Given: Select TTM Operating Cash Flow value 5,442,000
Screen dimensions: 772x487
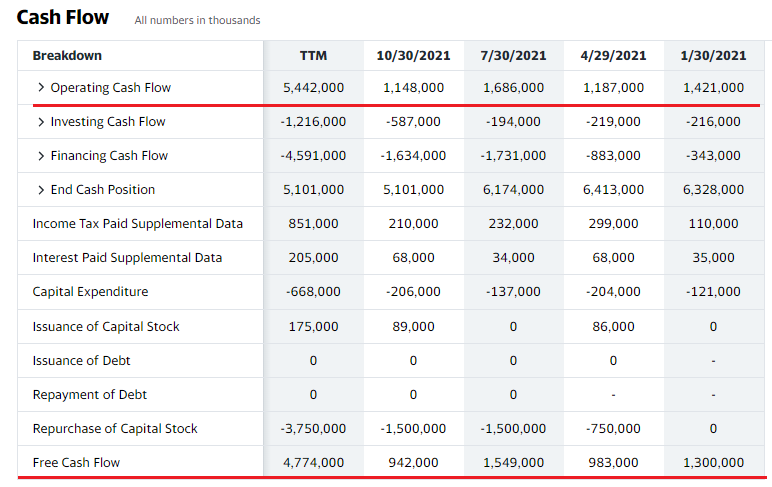Looking at the screenshot, I should tap(313, 88).
